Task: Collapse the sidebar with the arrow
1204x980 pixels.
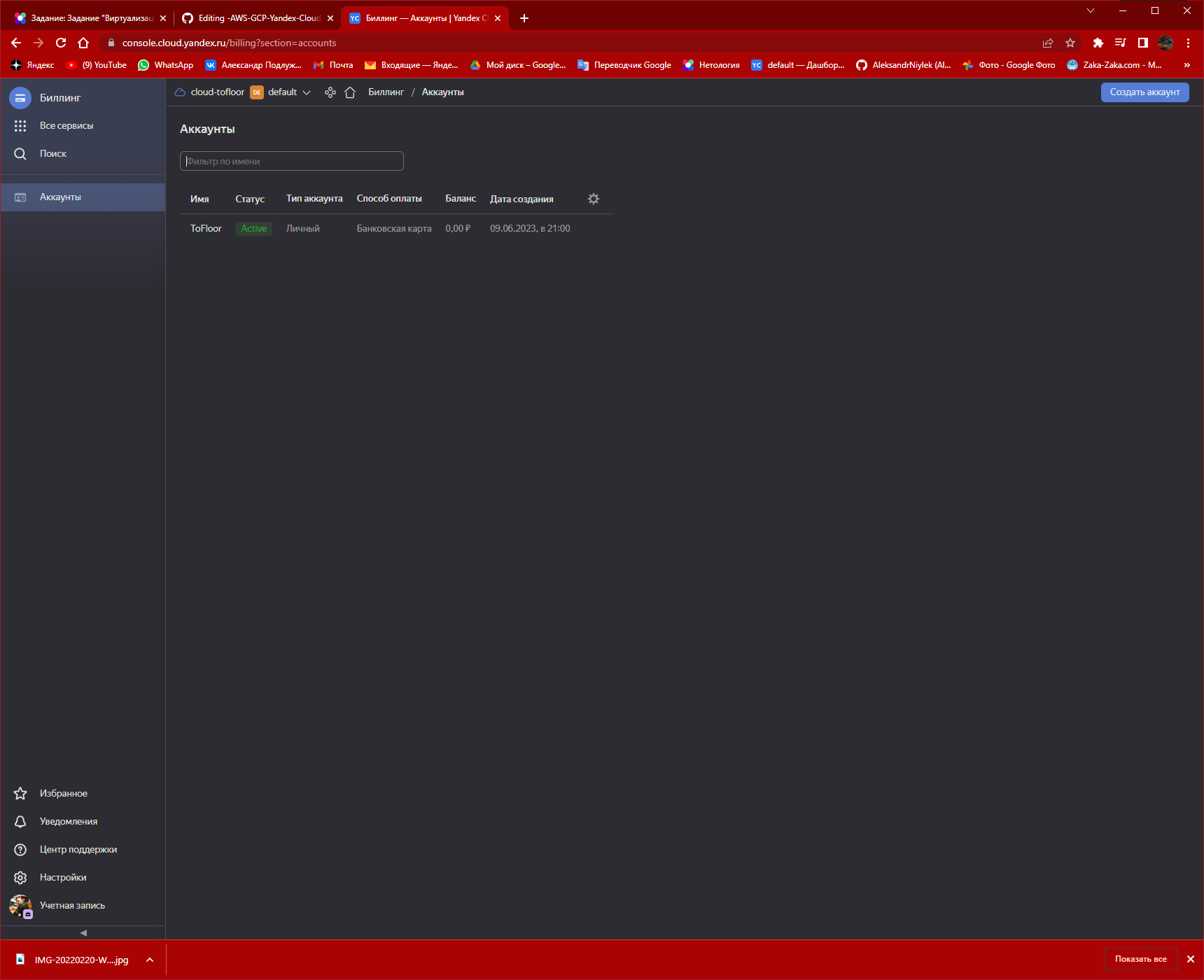Action: pos(83,933)
